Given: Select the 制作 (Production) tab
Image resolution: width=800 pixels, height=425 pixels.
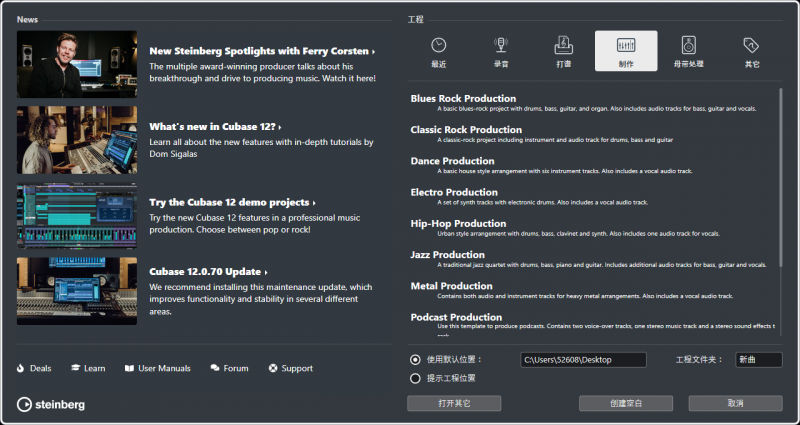Looking at the screenshot, I should point(626,50).
